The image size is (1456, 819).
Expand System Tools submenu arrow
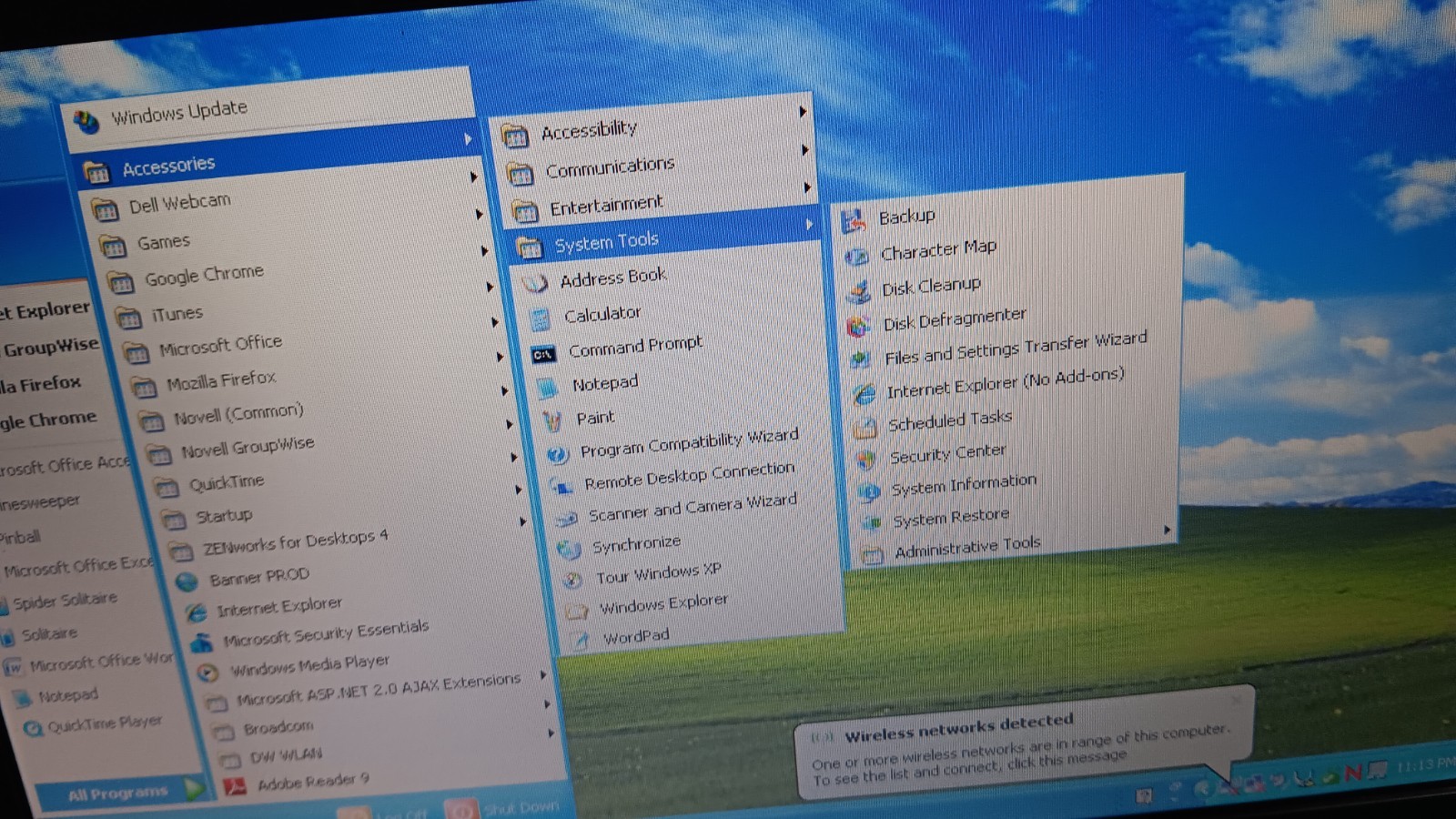click(809, 225)
